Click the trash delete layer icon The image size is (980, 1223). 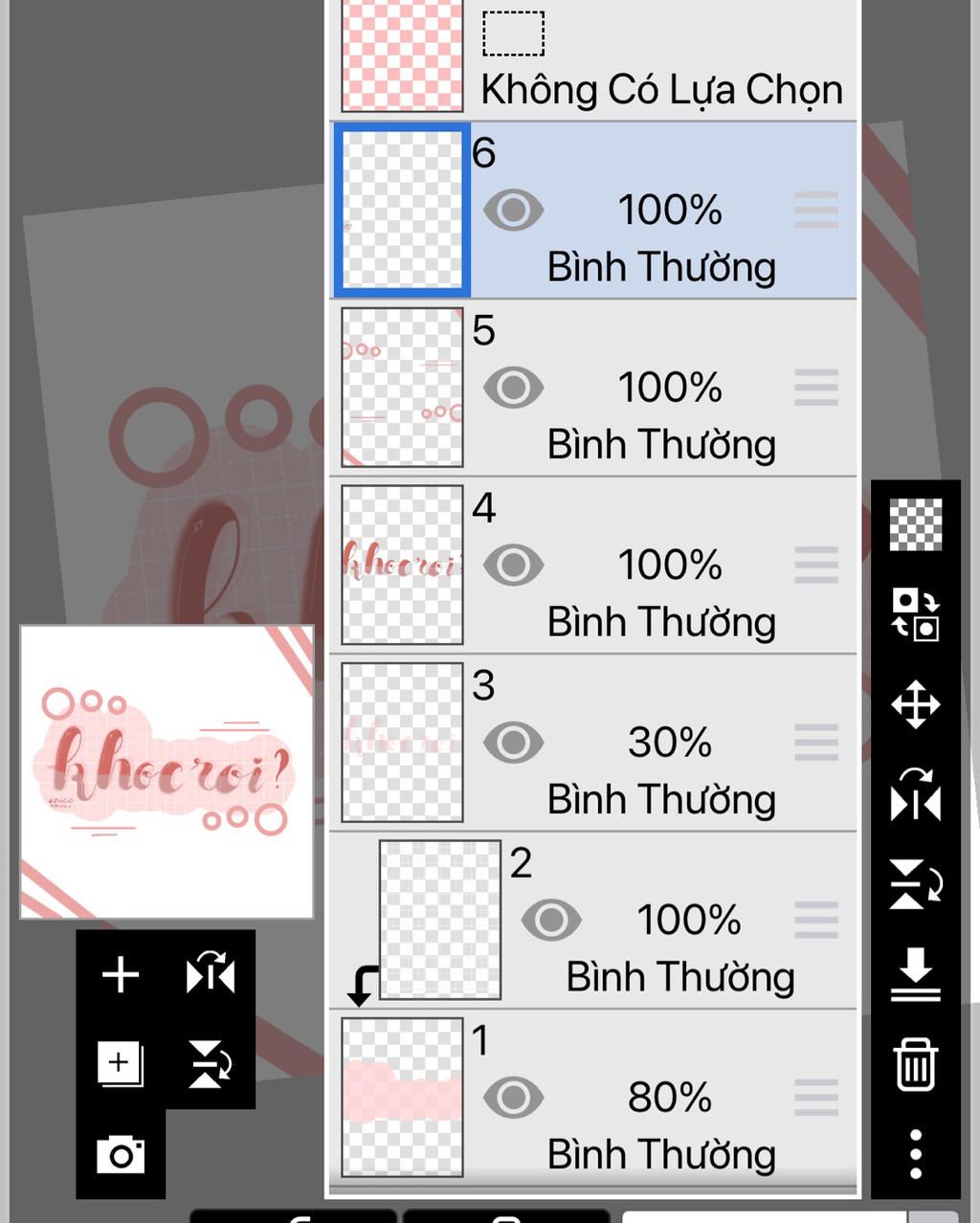pyautogui.click(x=916, y=1063)
